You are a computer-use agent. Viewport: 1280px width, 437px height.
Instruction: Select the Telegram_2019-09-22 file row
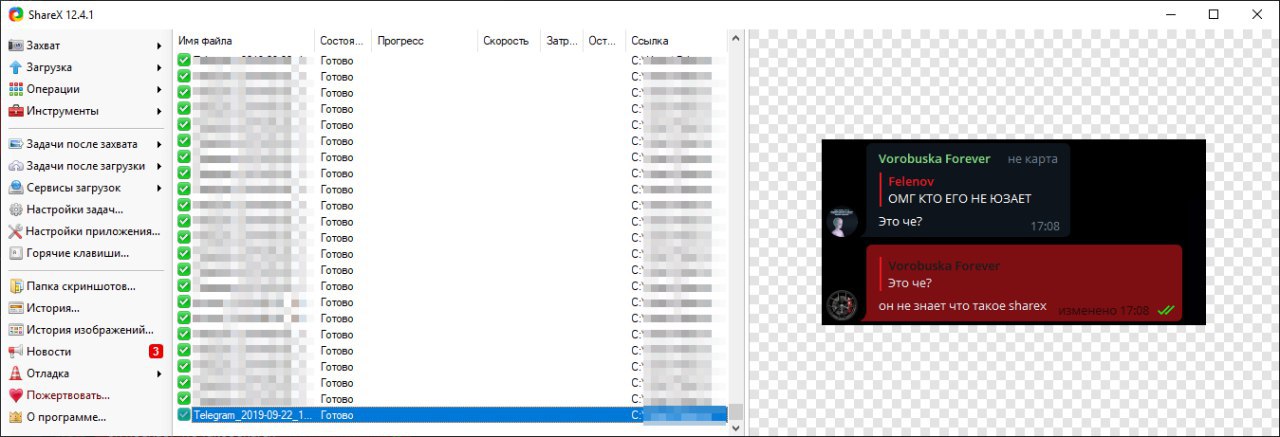coord(451,414)
